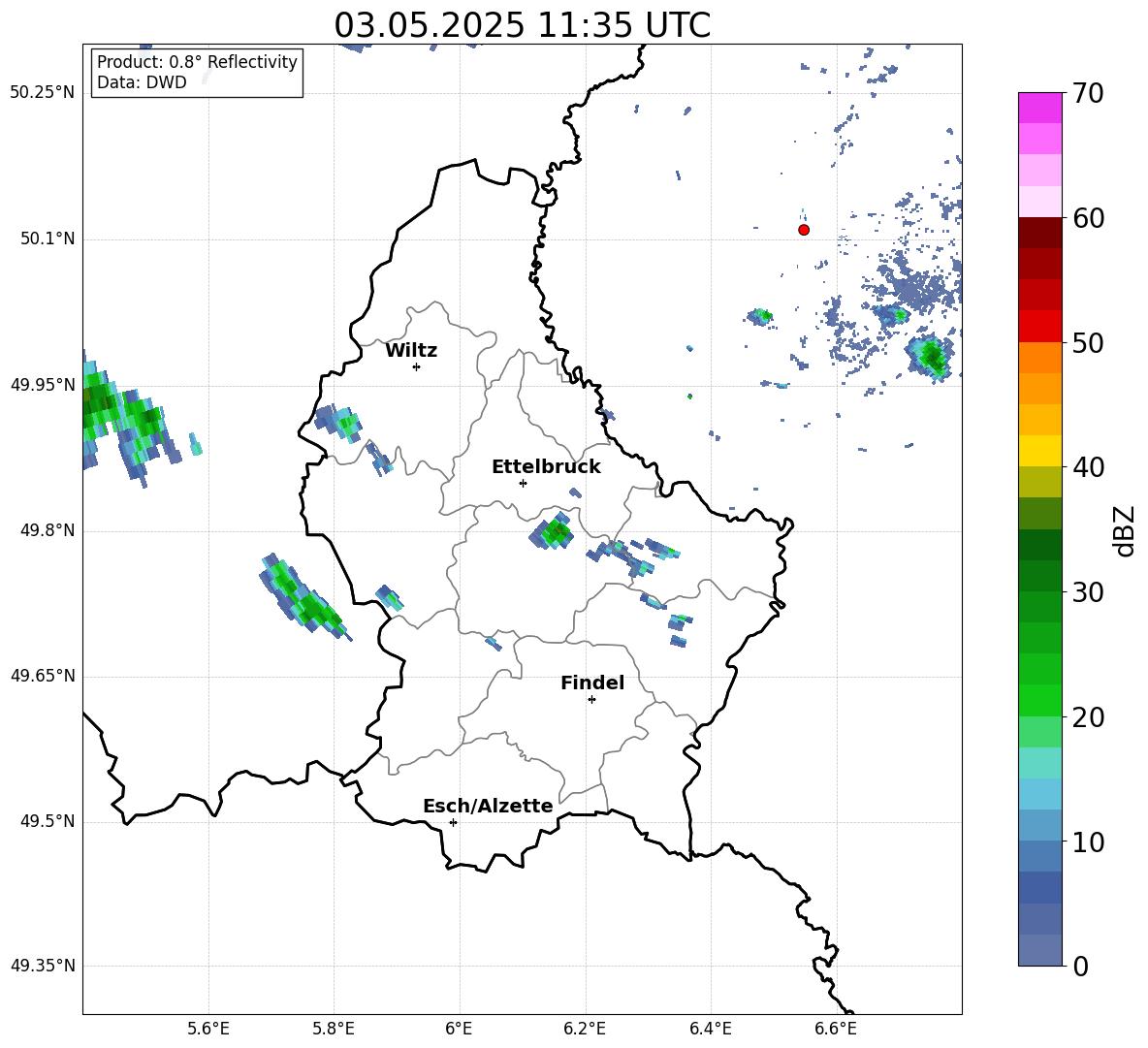The image size is (1148, 1048).
Task: Click the 5.8°E longitude label
Action: click(x=334, y=1029)
